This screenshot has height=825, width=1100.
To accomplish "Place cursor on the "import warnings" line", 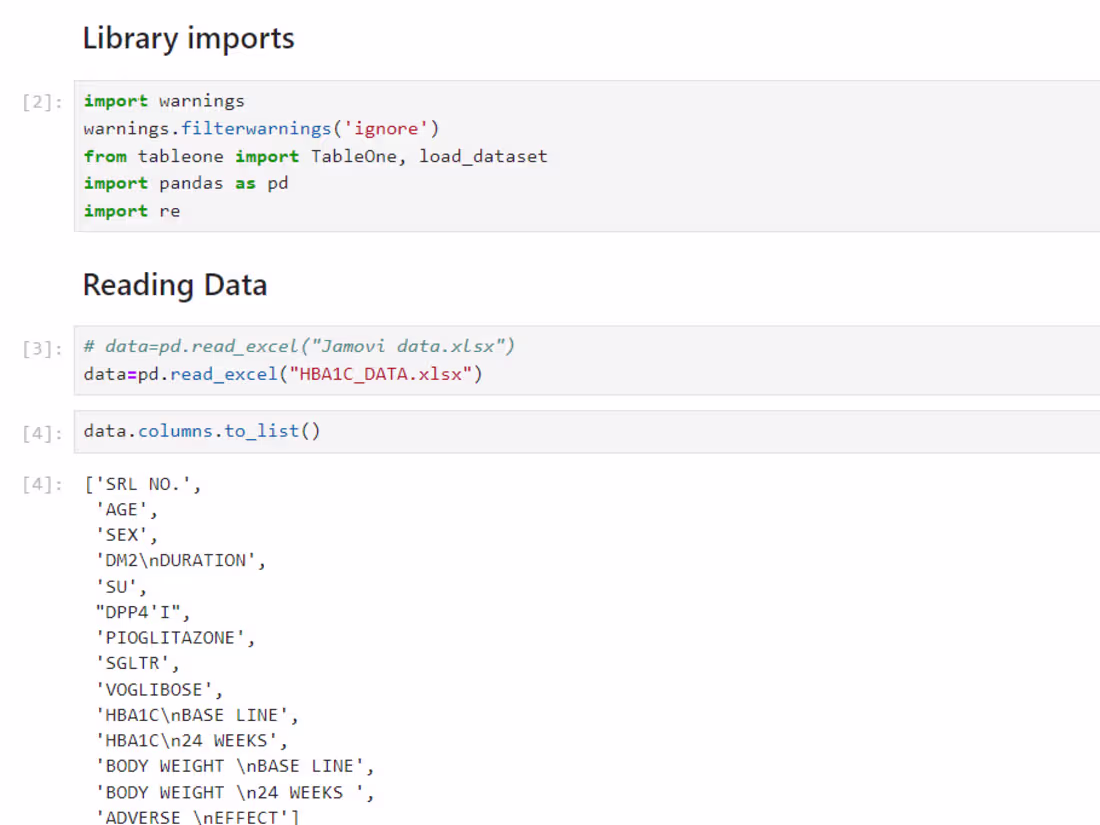I will [x=164, y=101].
